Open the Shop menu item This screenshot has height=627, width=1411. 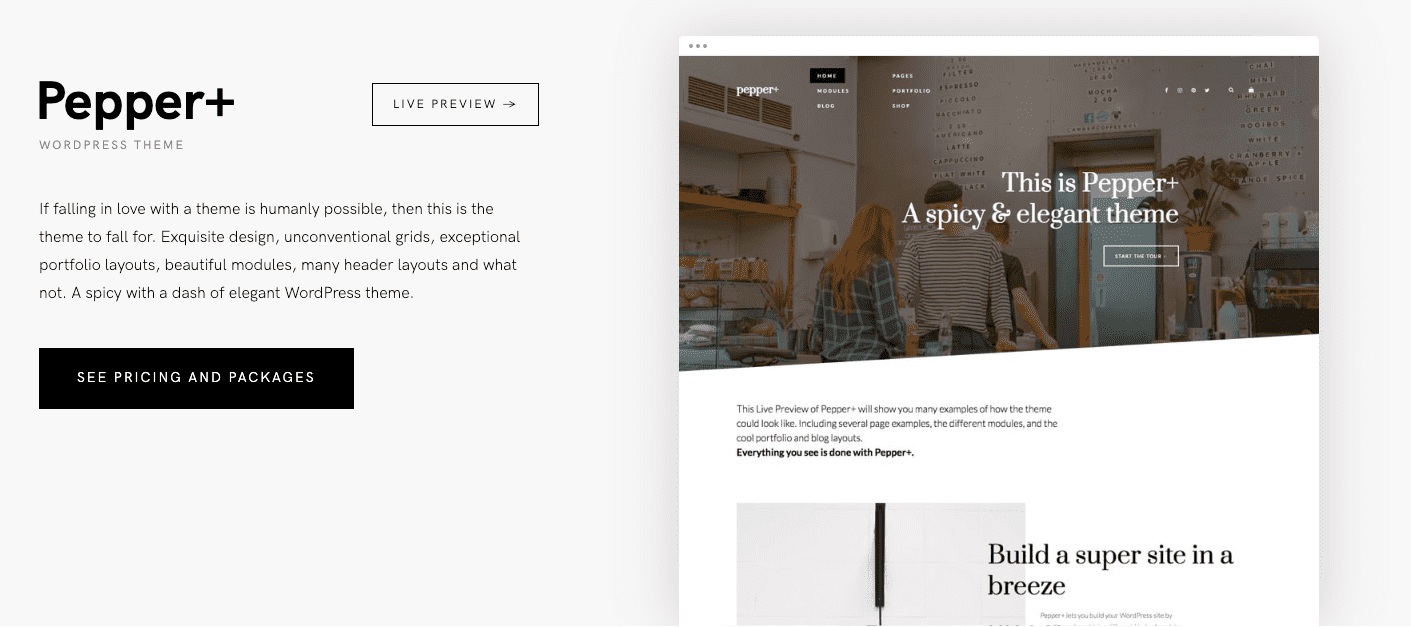pos(901,106)
